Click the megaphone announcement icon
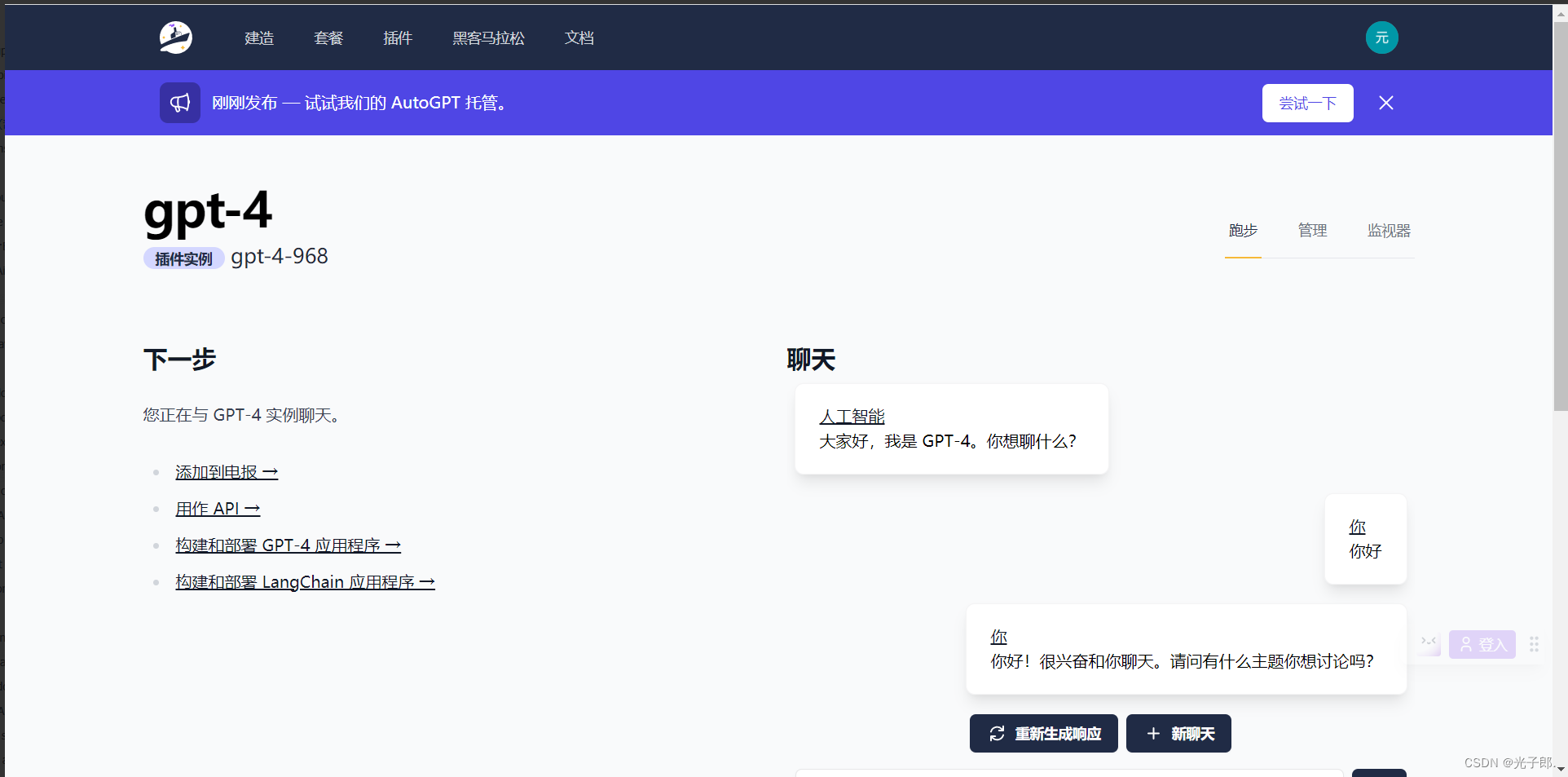 [x=180, y=103]
